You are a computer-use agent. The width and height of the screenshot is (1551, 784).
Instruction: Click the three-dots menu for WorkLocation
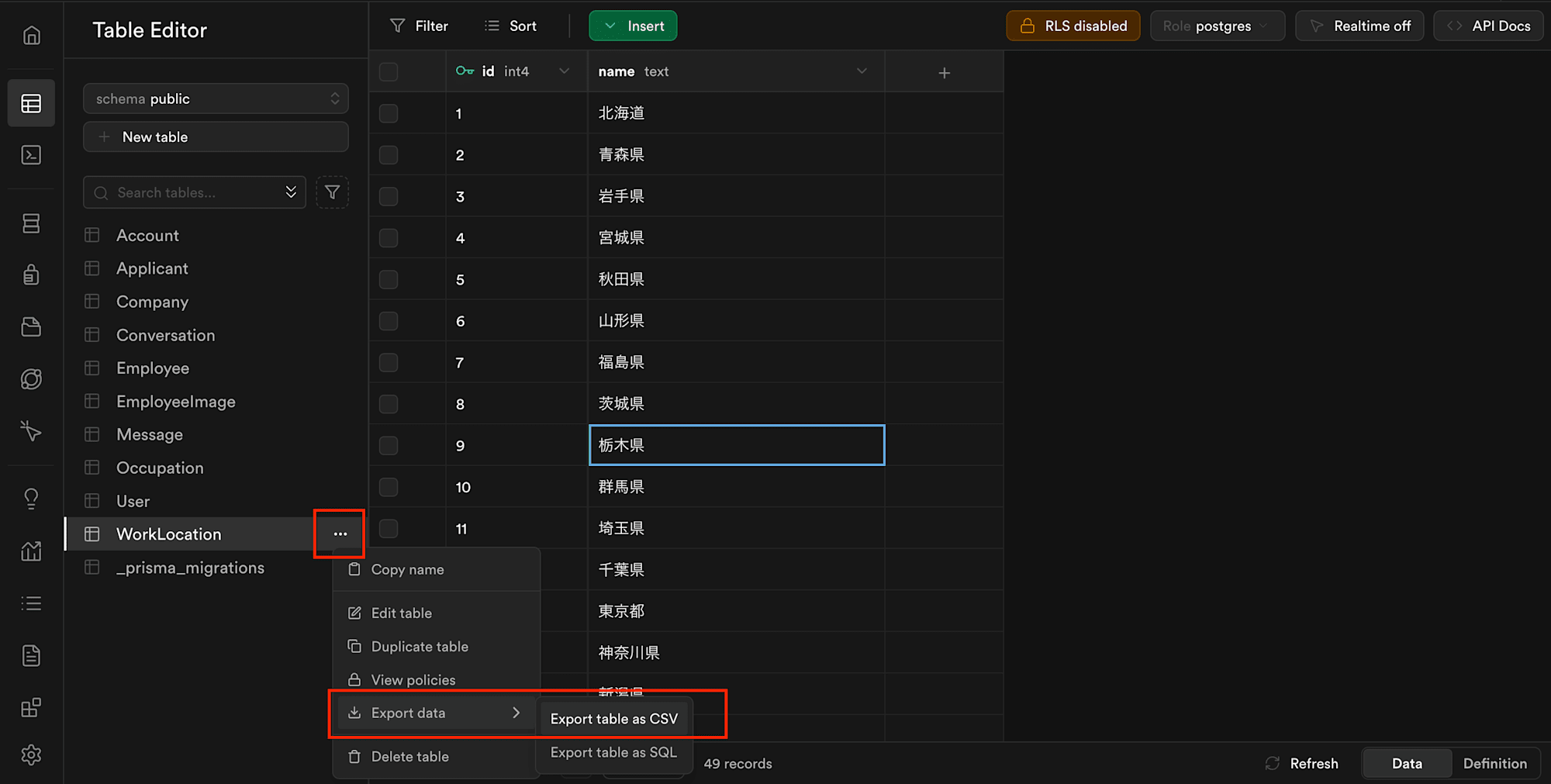pyautogui.click(x=340, y=534)
